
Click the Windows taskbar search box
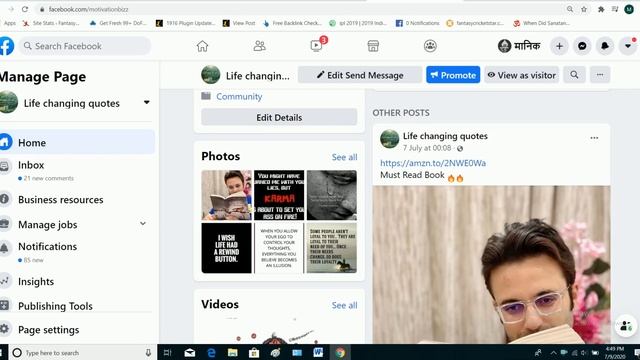point(82,353)
